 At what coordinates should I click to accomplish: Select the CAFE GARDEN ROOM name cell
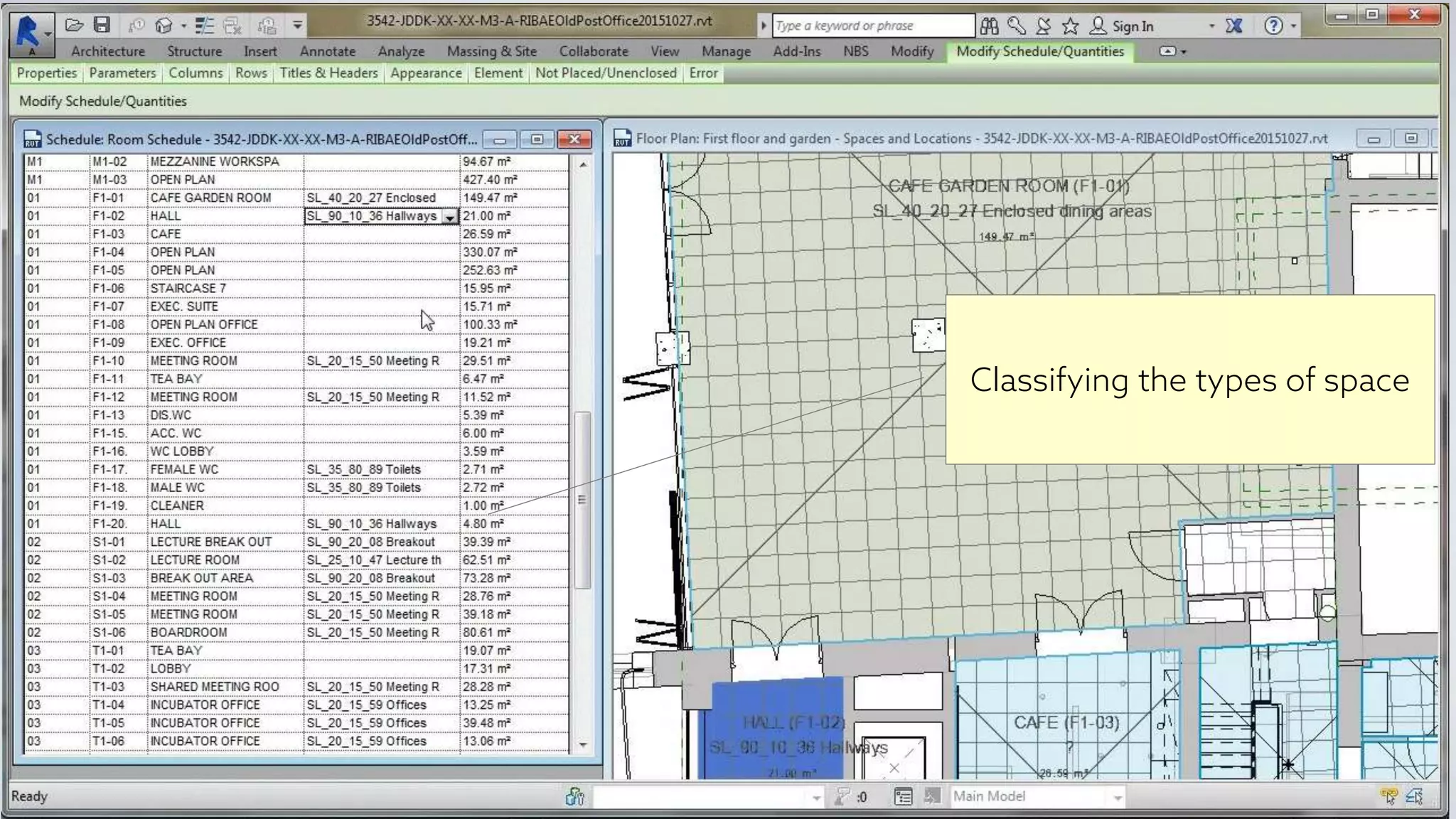click(225, 198)
